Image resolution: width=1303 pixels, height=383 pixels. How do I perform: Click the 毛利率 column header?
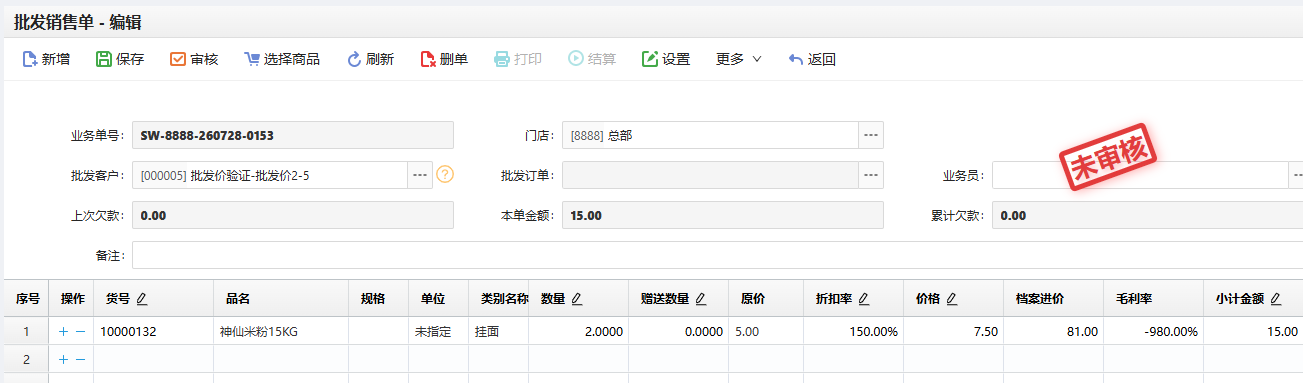click(x=1154, y=298)
